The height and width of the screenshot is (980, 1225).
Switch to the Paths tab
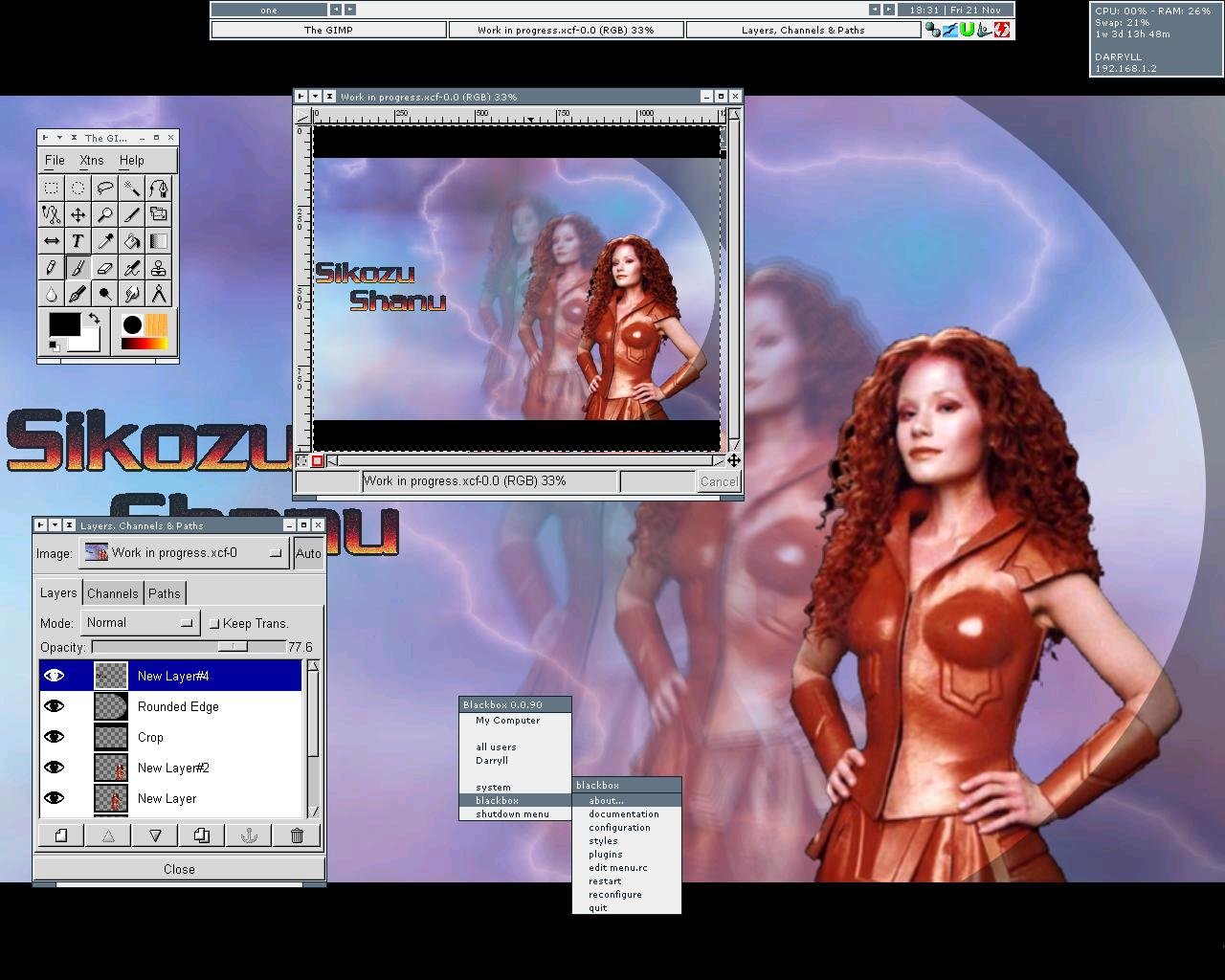[165, 593]
